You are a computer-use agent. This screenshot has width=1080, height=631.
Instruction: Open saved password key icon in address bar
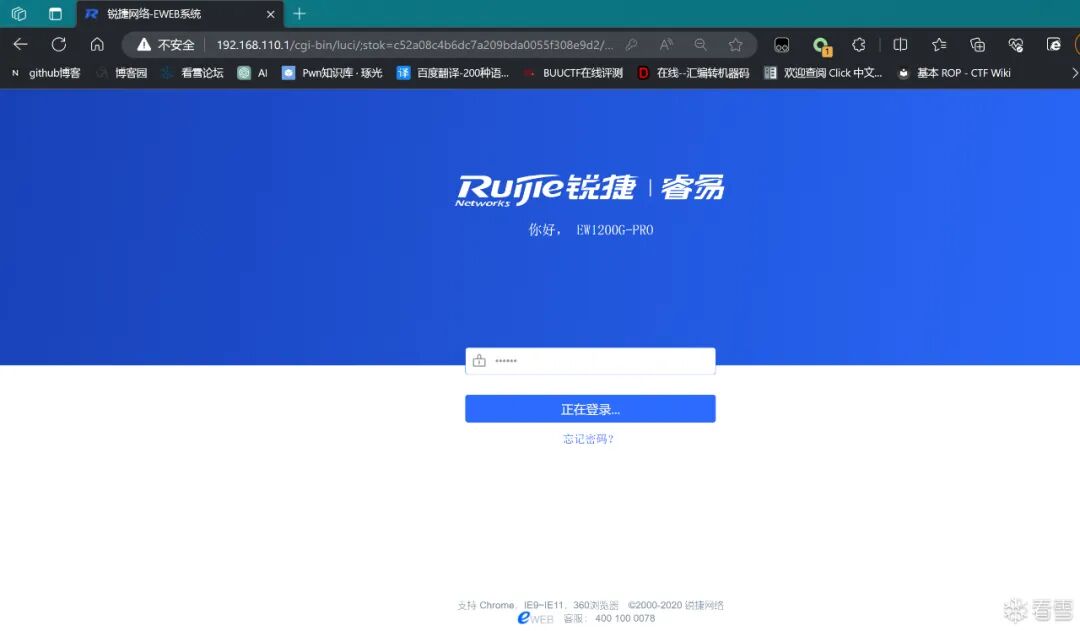tap(631, 45)
